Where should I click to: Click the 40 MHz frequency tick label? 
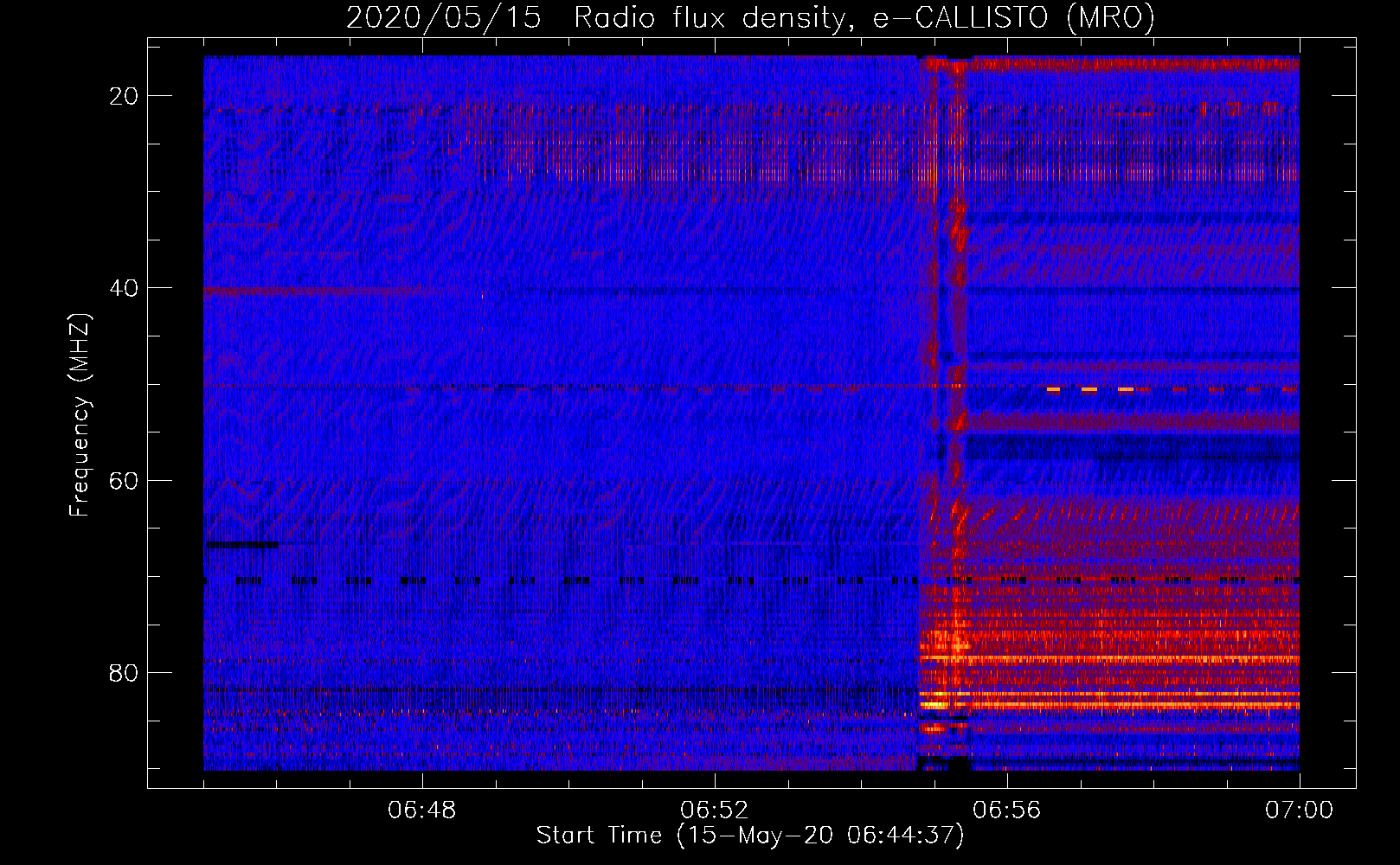click(124, 288)
